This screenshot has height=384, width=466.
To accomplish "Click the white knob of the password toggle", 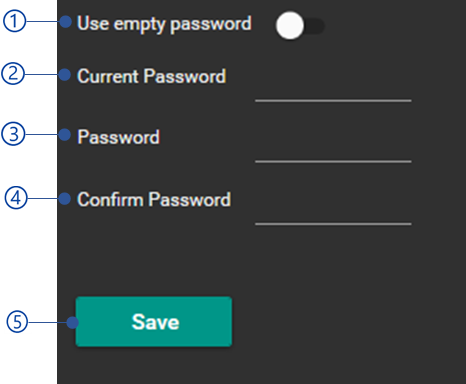I will point(290,26).
